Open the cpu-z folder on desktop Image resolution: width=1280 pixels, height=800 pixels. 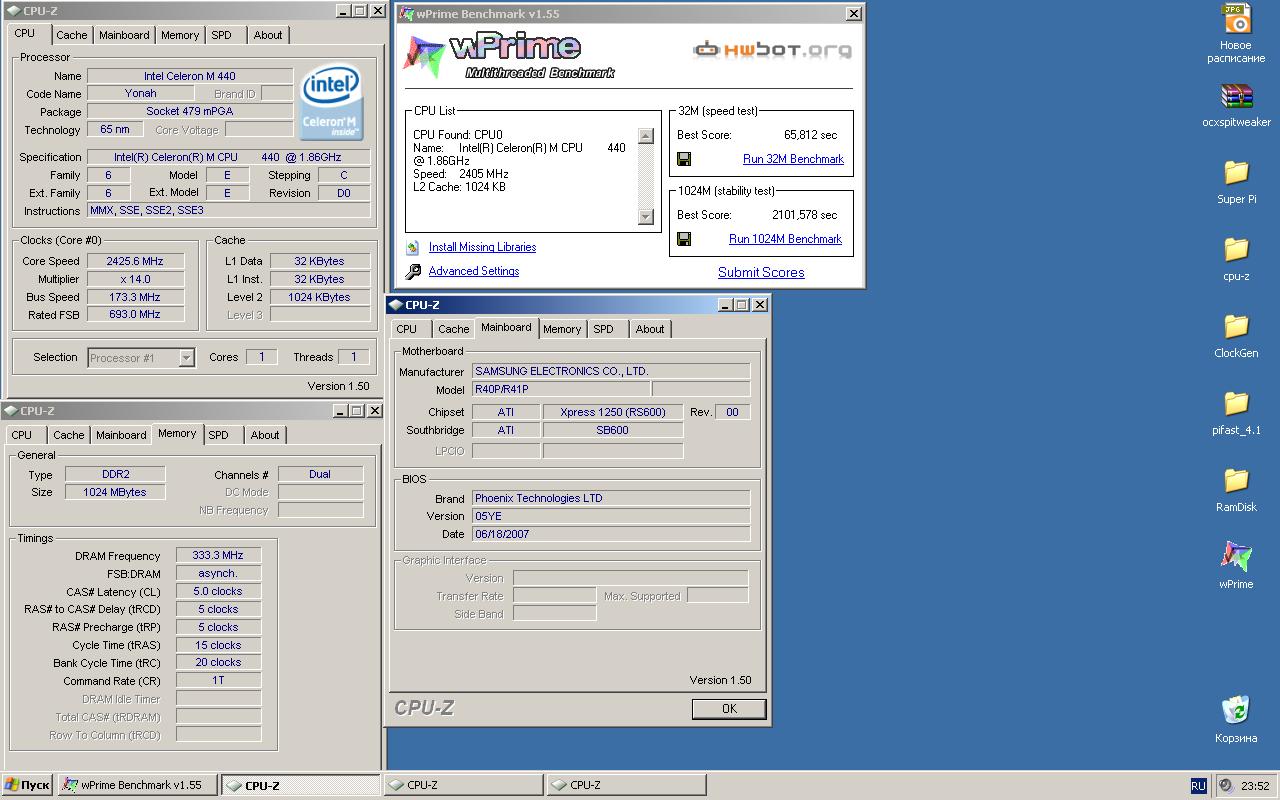point(1236,250)
